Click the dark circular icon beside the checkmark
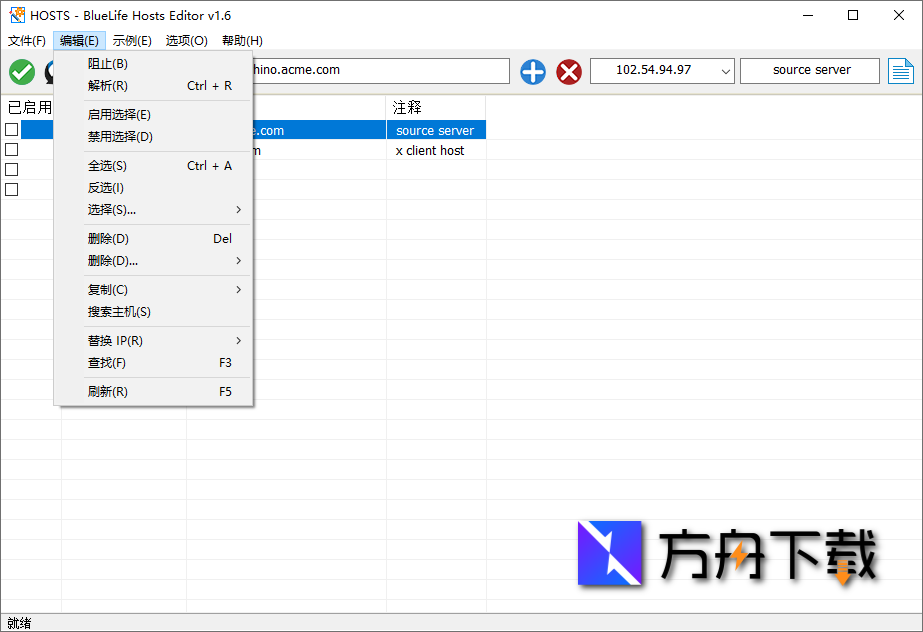 click(49, 71)
